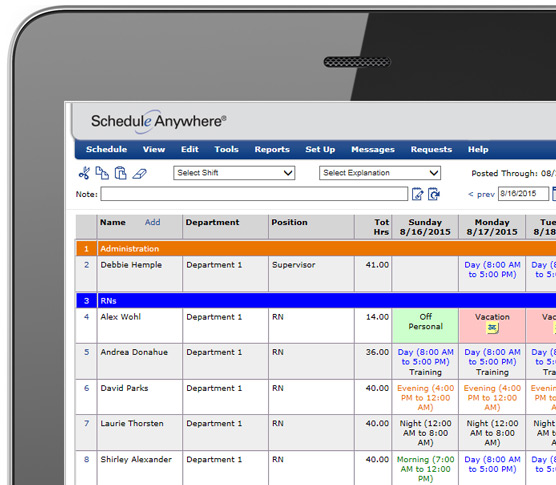Open the View menu
The width and height of the screenshot is (556, 485).
click(154, 149)
